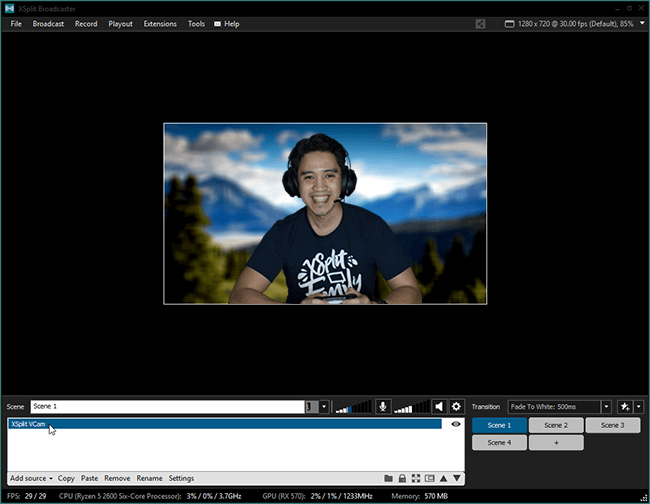Image resolution: width=650 pixels, height=504 pixels.
Task: Toggle the microphone mute button
Action: (x=383, y=407)
